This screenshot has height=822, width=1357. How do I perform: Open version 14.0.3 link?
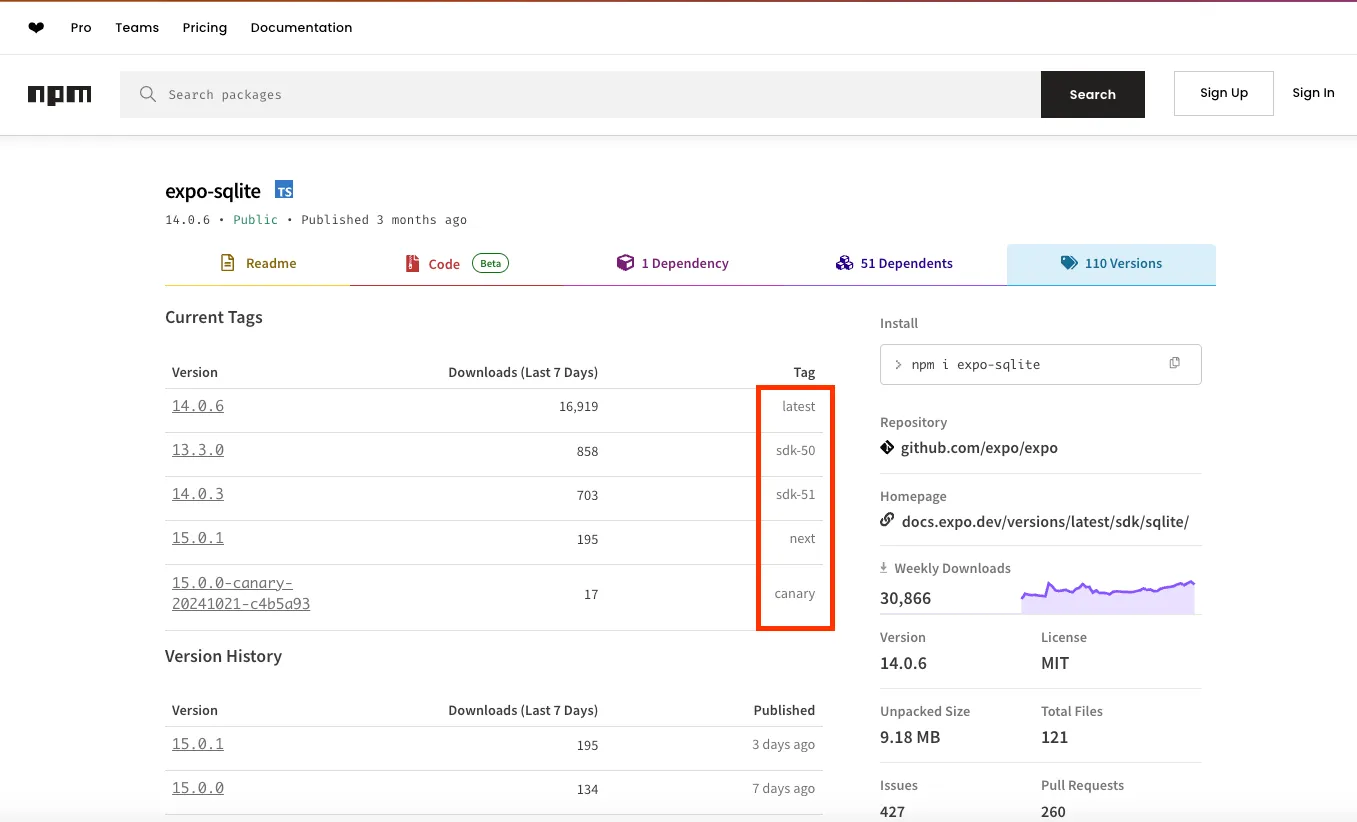tap(198, 494)
